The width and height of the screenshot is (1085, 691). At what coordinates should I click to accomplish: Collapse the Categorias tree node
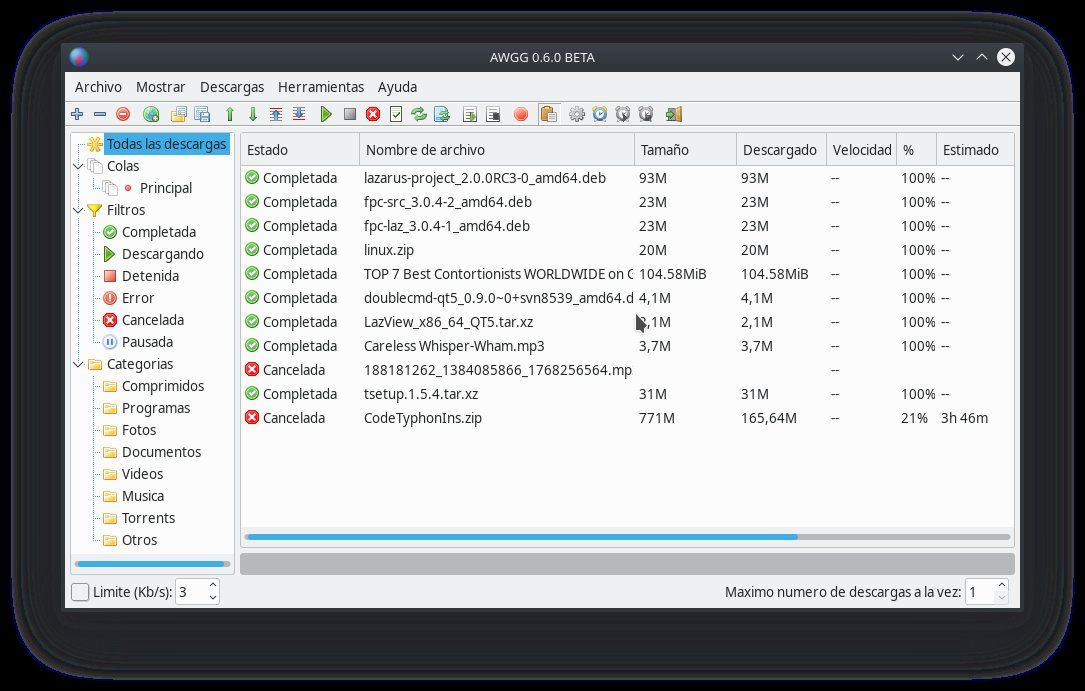78,364
